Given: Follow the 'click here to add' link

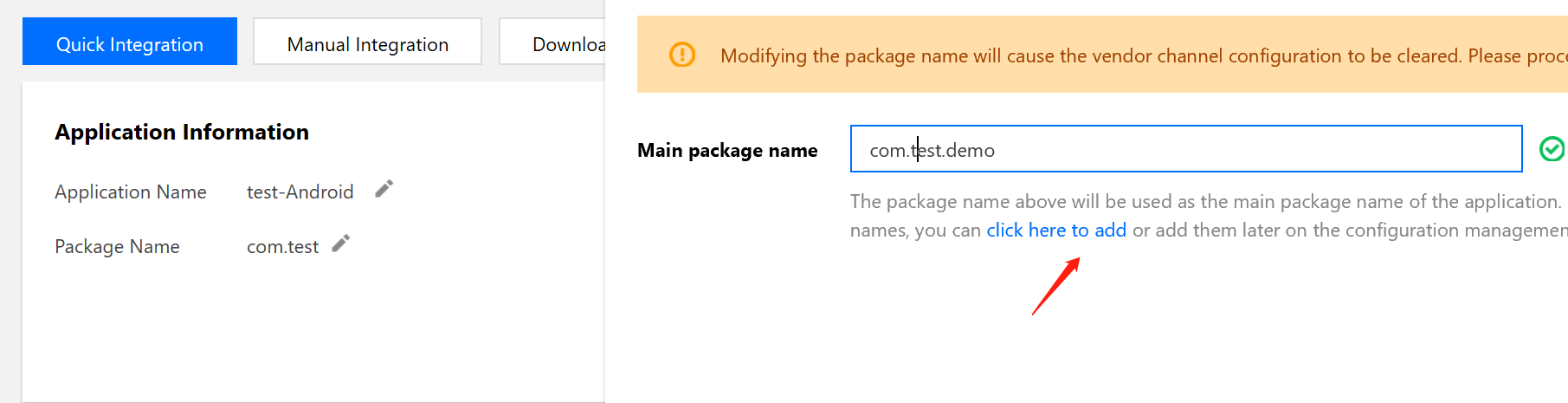Looking at the screenshot, I should click(1056, 230).
